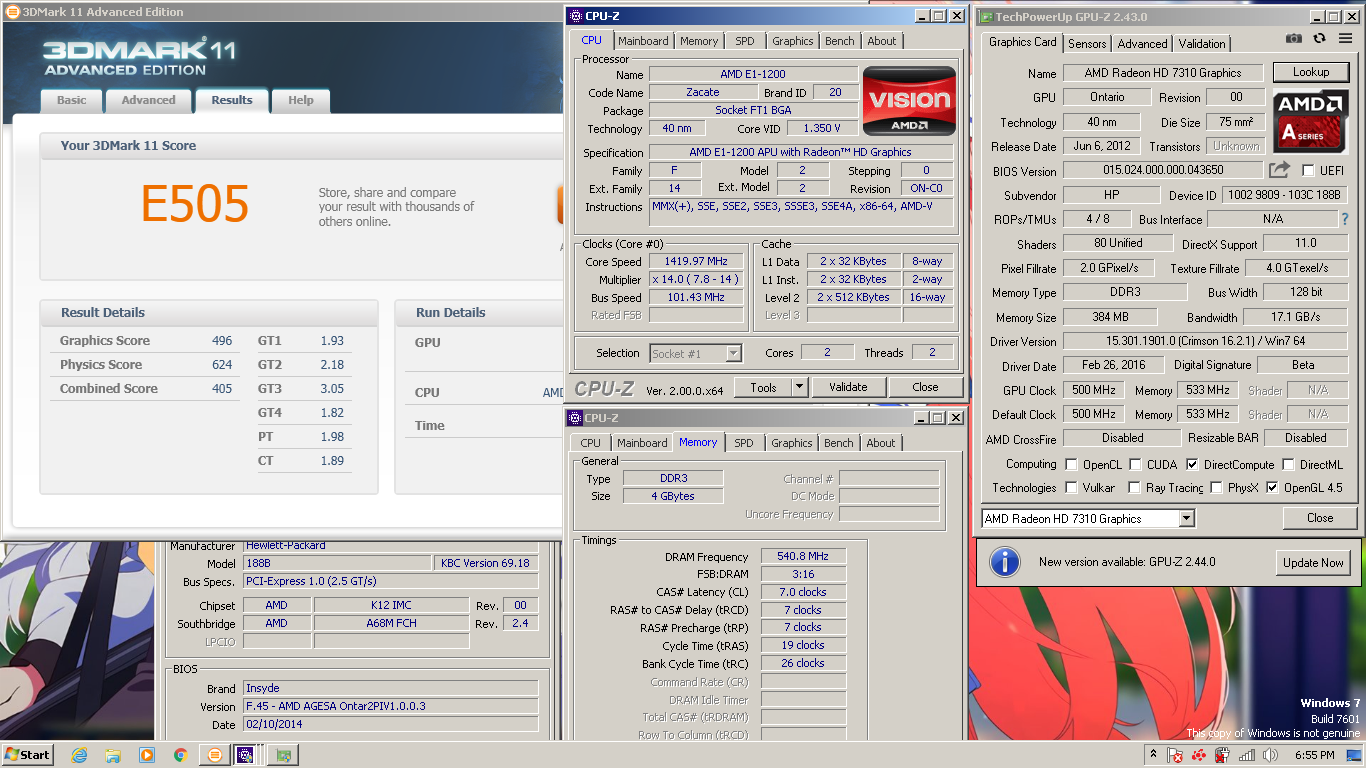Toggle the Vulkan checkbox
This screenshot has height=768, width=1366.
[1072, 488]
